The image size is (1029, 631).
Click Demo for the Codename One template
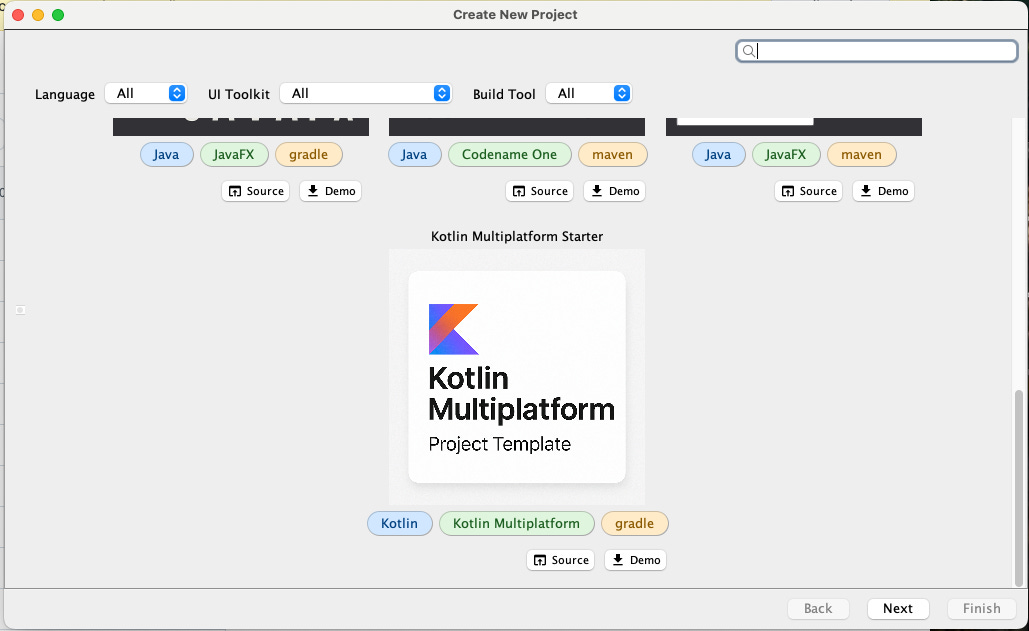click(x=615, y=191)
